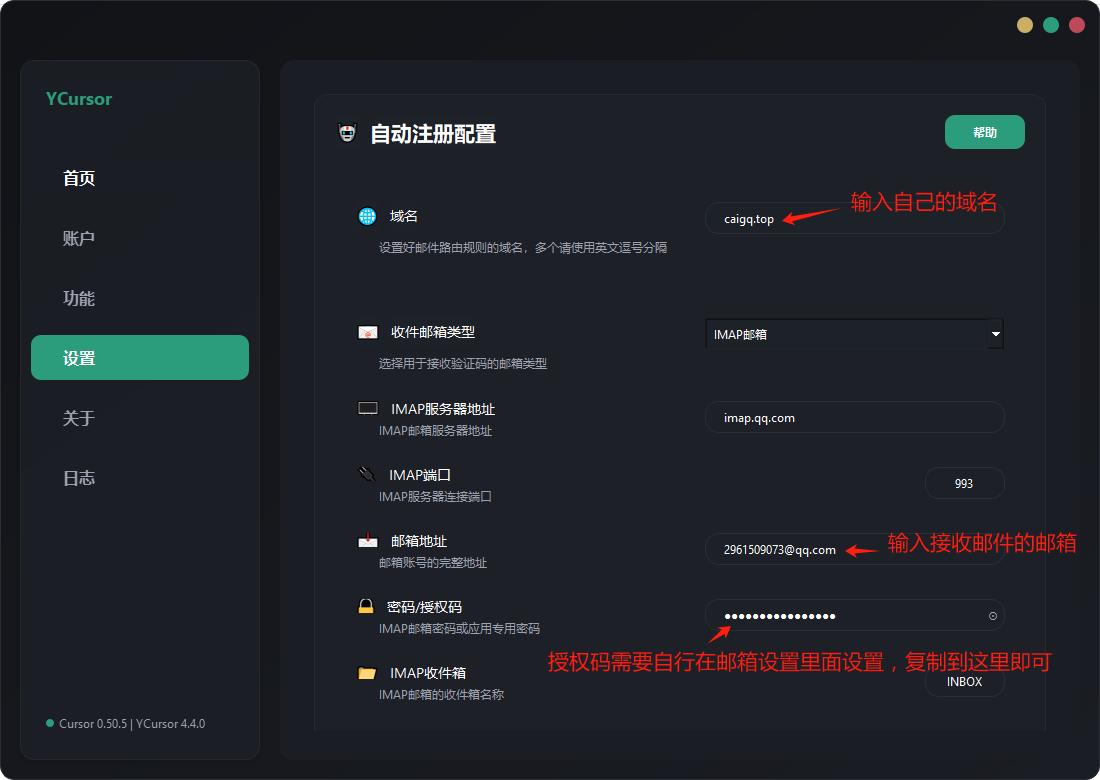Open the 日志 page in sidebar
The width and height of the screenshot is (1100, 780).
point(79,478)
